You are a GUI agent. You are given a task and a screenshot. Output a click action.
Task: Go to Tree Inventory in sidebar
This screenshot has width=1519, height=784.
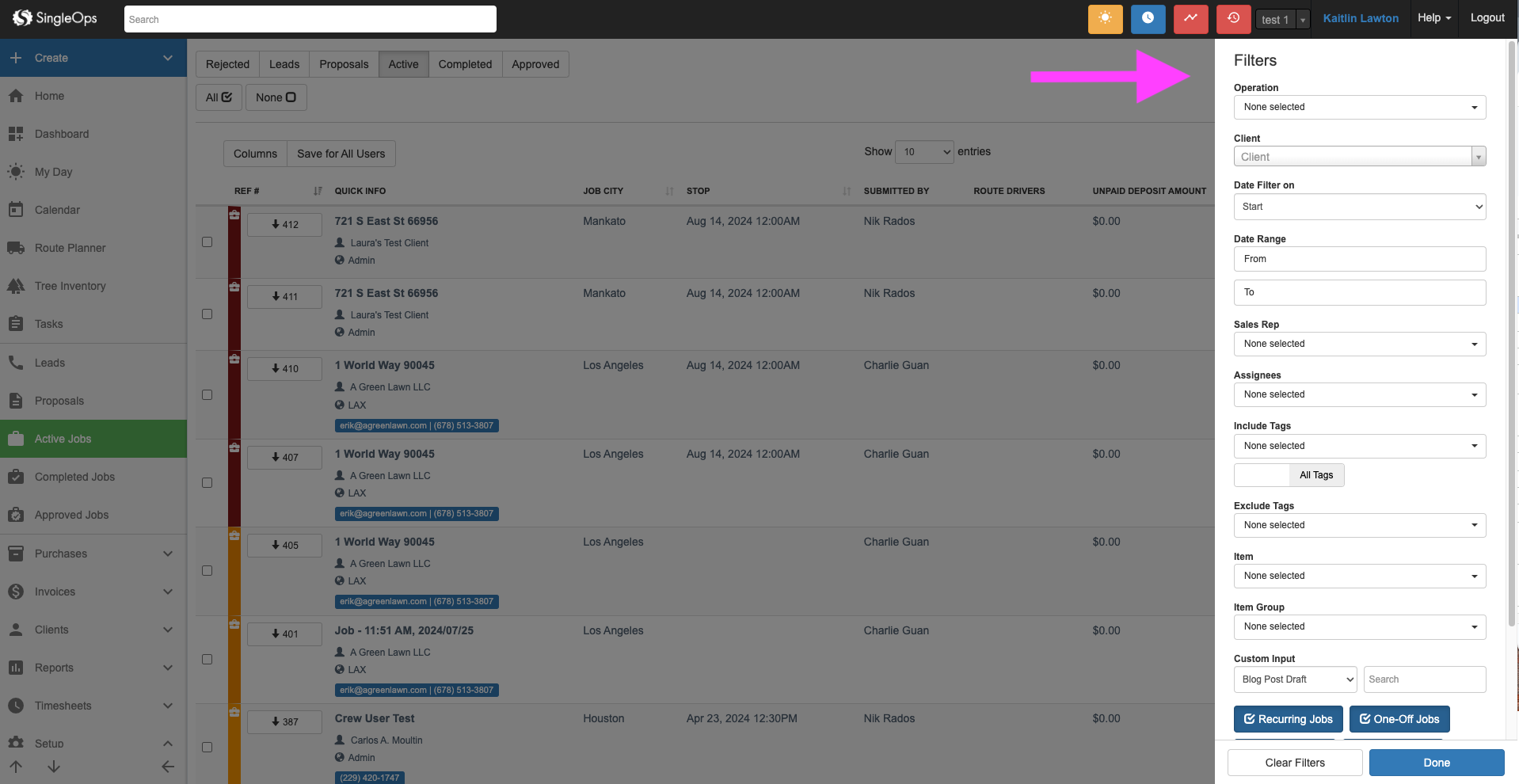click(x=70, y=286)
